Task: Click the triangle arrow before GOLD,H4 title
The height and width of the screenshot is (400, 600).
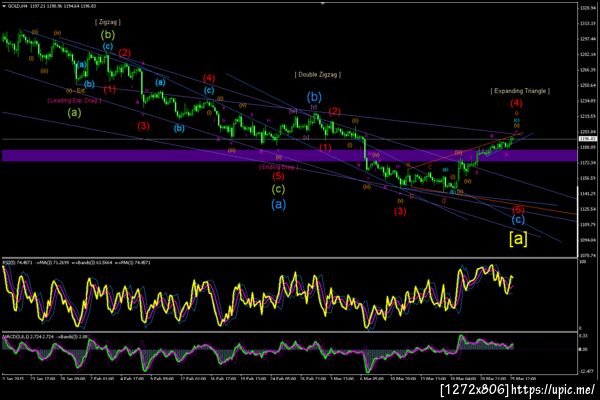Action: (x=4, y=6)
